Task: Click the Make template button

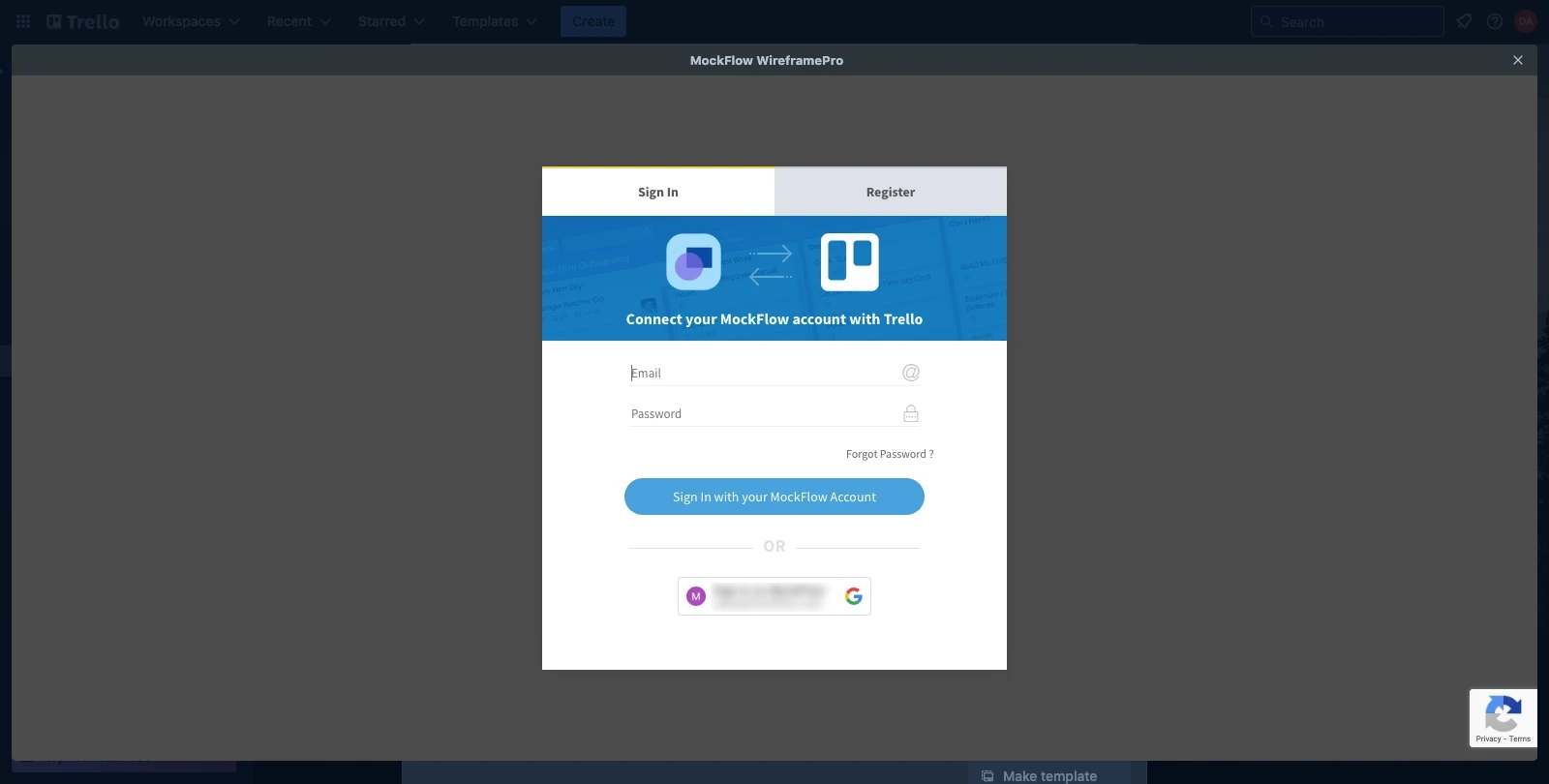Action: point(1049,775)
